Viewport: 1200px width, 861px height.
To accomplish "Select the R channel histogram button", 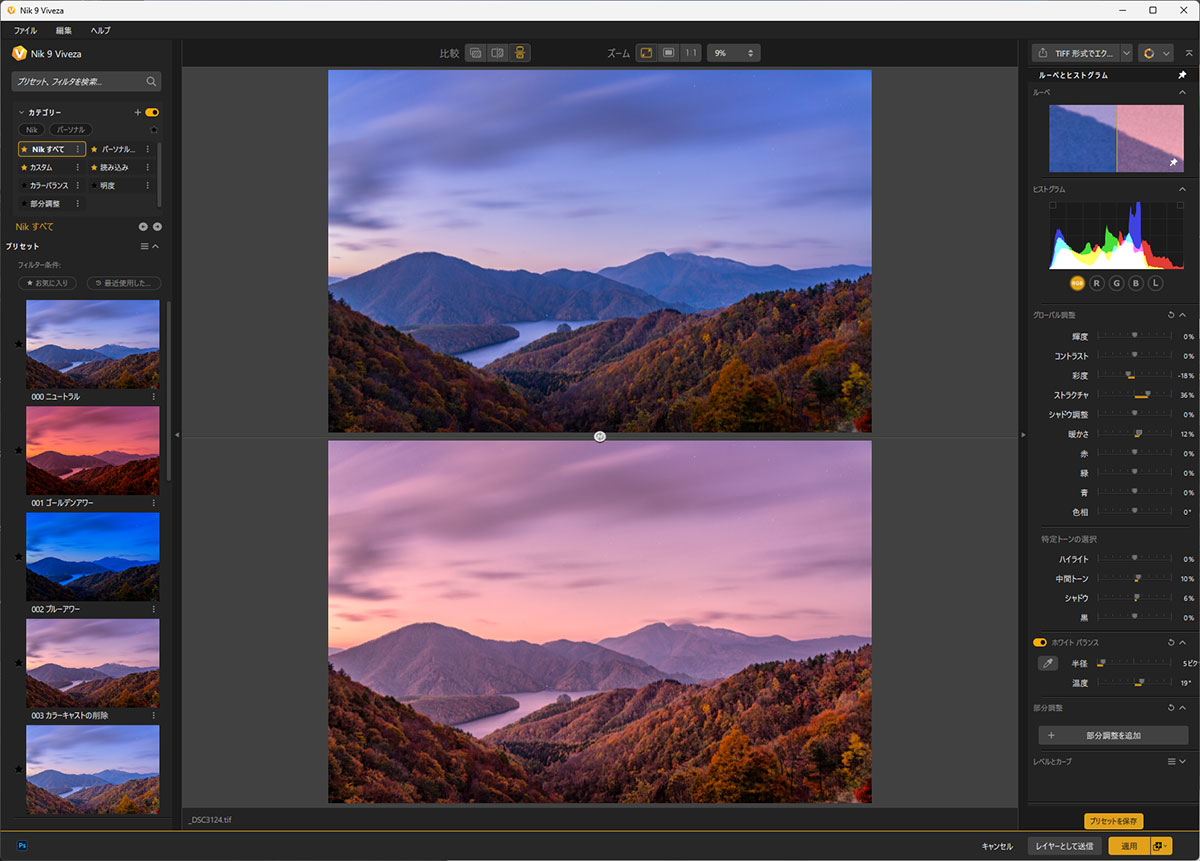I will (x=1097, y=283).
